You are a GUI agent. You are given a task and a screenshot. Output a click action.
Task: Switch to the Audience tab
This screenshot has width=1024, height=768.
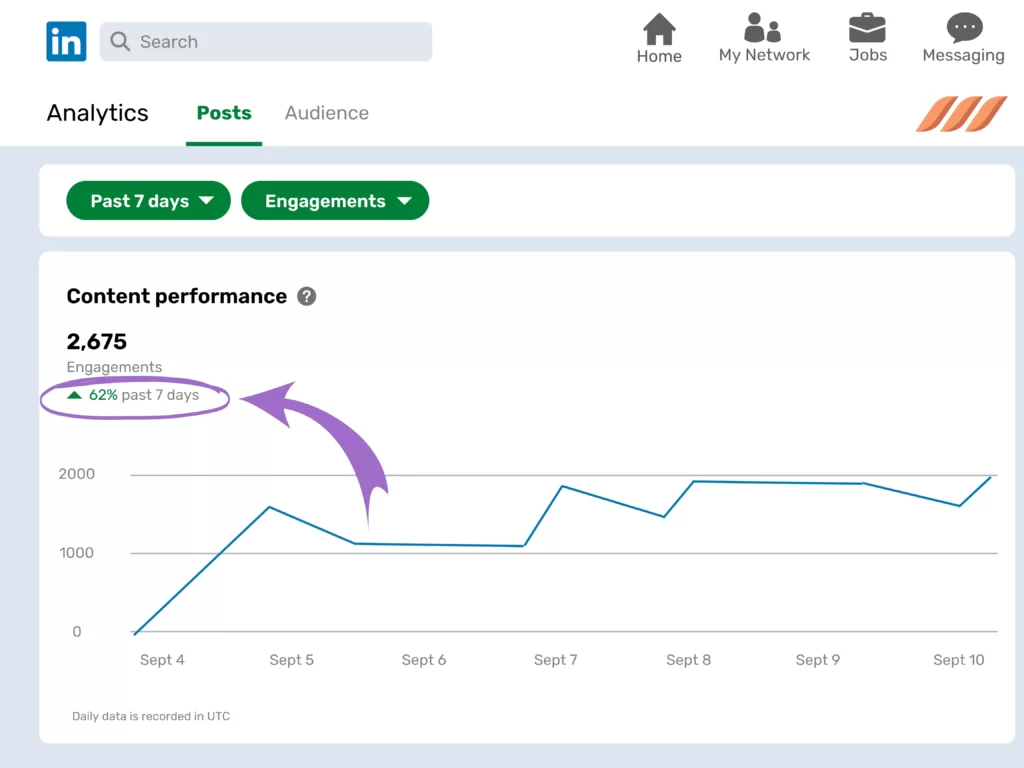(326, 113)
